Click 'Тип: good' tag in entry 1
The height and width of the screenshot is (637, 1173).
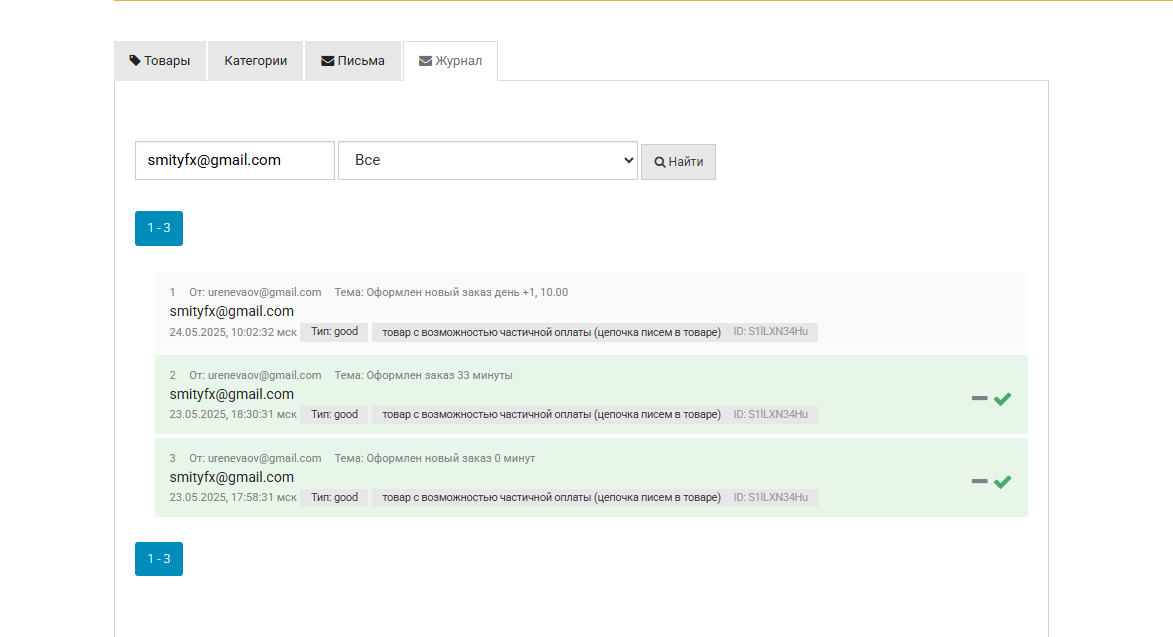(334, 332)
